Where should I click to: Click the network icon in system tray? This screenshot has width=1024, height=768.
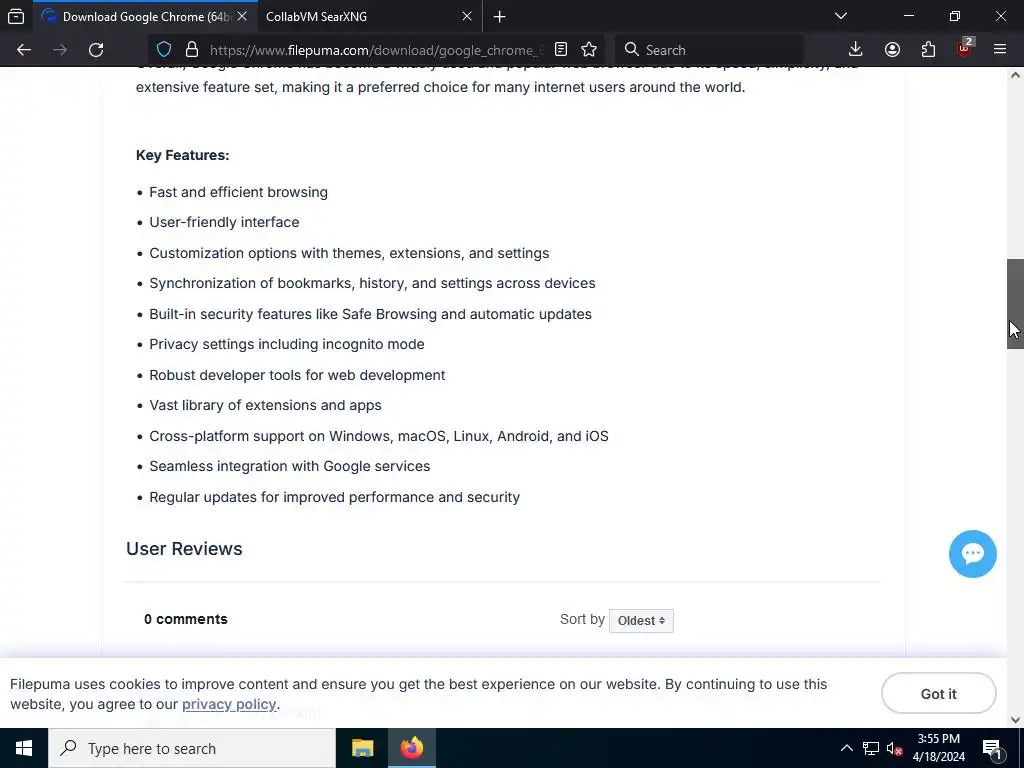coord(871,748)
